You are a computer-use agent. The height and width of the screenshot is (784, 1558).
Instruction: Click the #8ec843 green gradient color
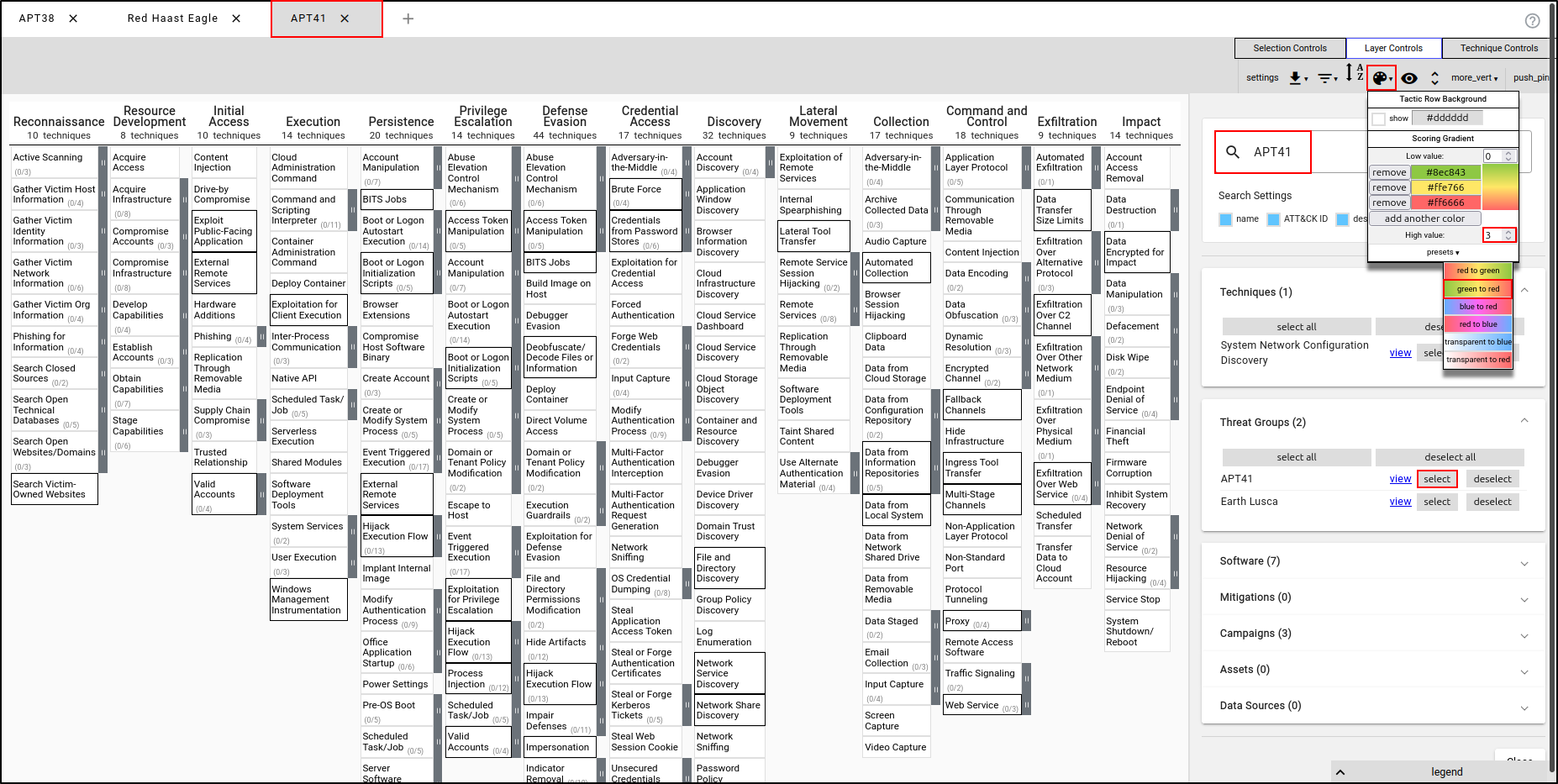point(1445,172)
